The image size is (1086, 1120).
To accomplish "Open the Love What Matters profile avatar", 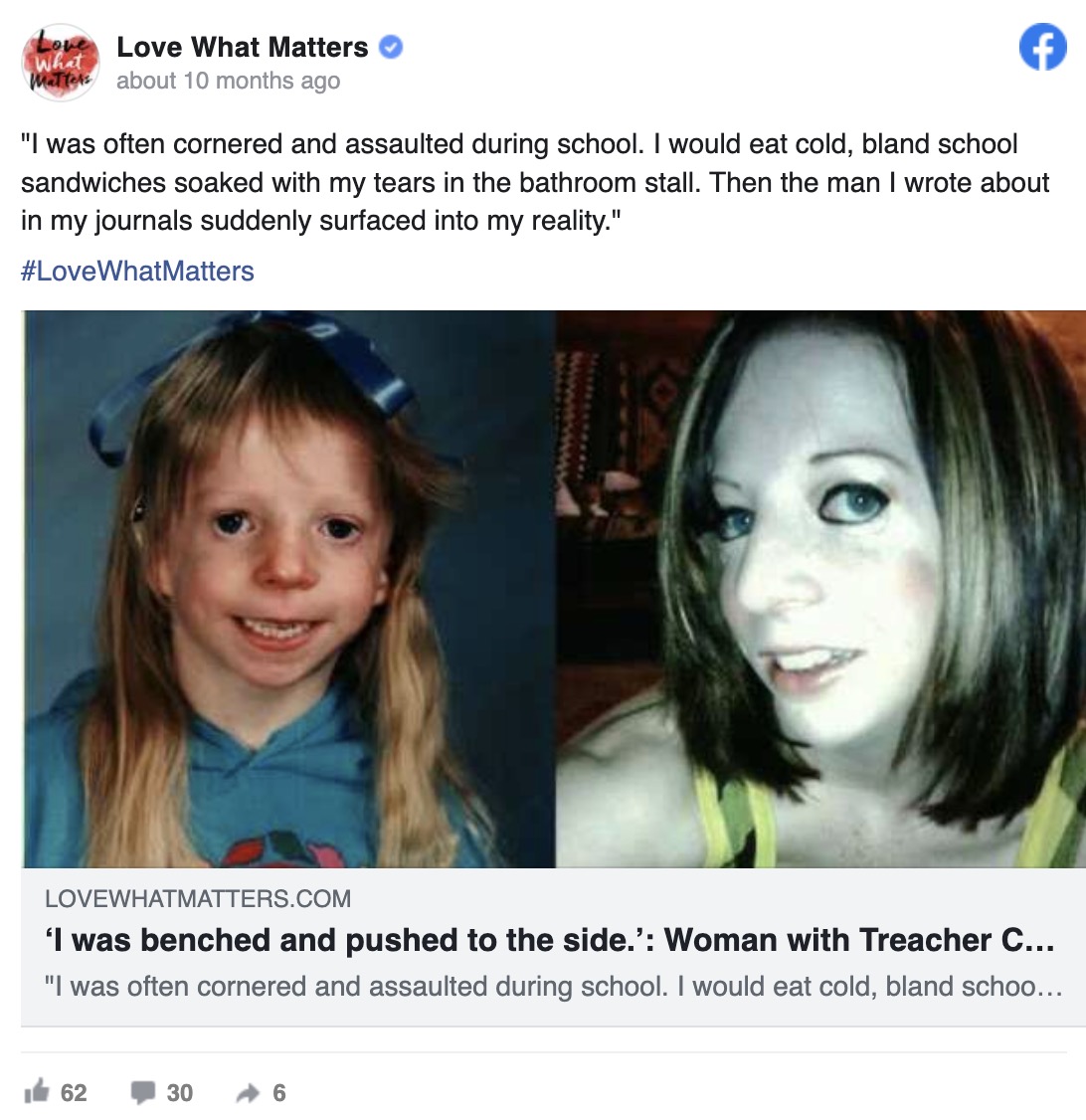I will click(61, 63).
